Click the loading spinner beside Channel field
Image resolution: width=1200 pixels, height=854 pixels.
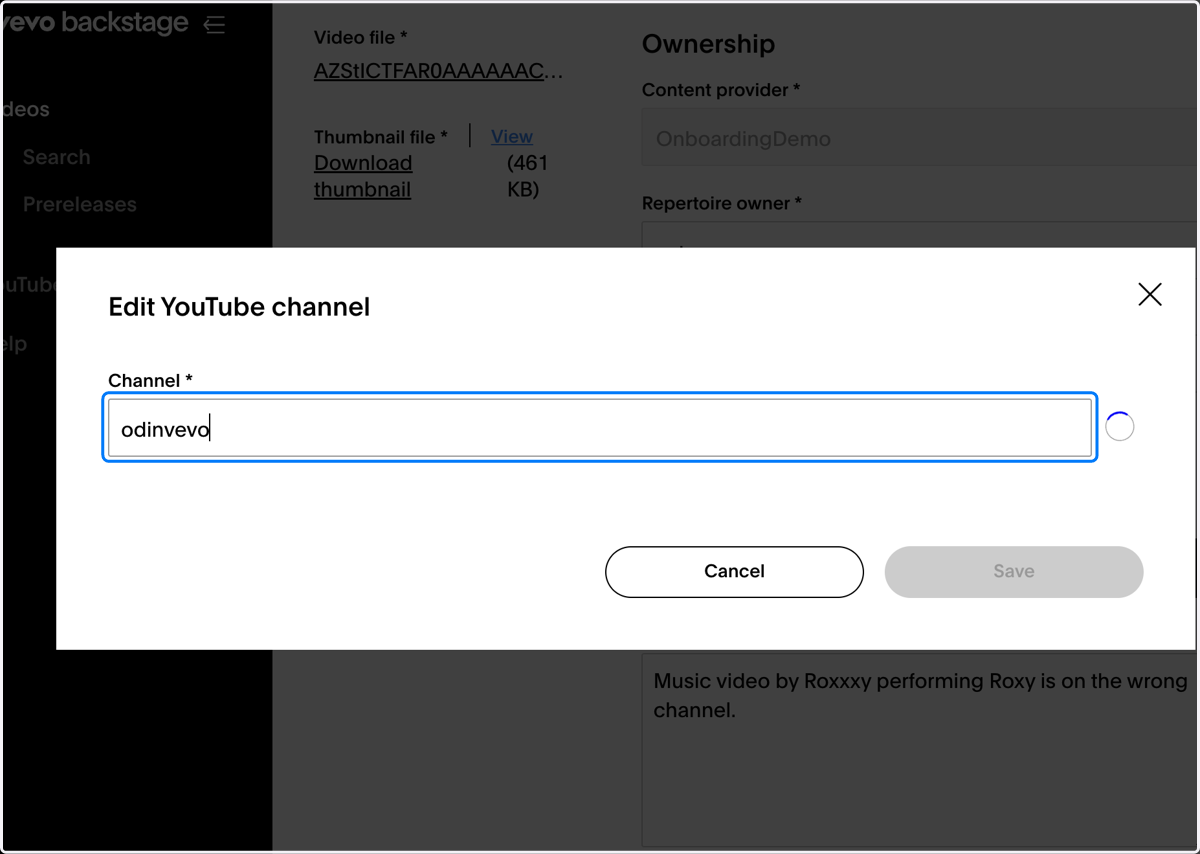(x=1120, y=427)
